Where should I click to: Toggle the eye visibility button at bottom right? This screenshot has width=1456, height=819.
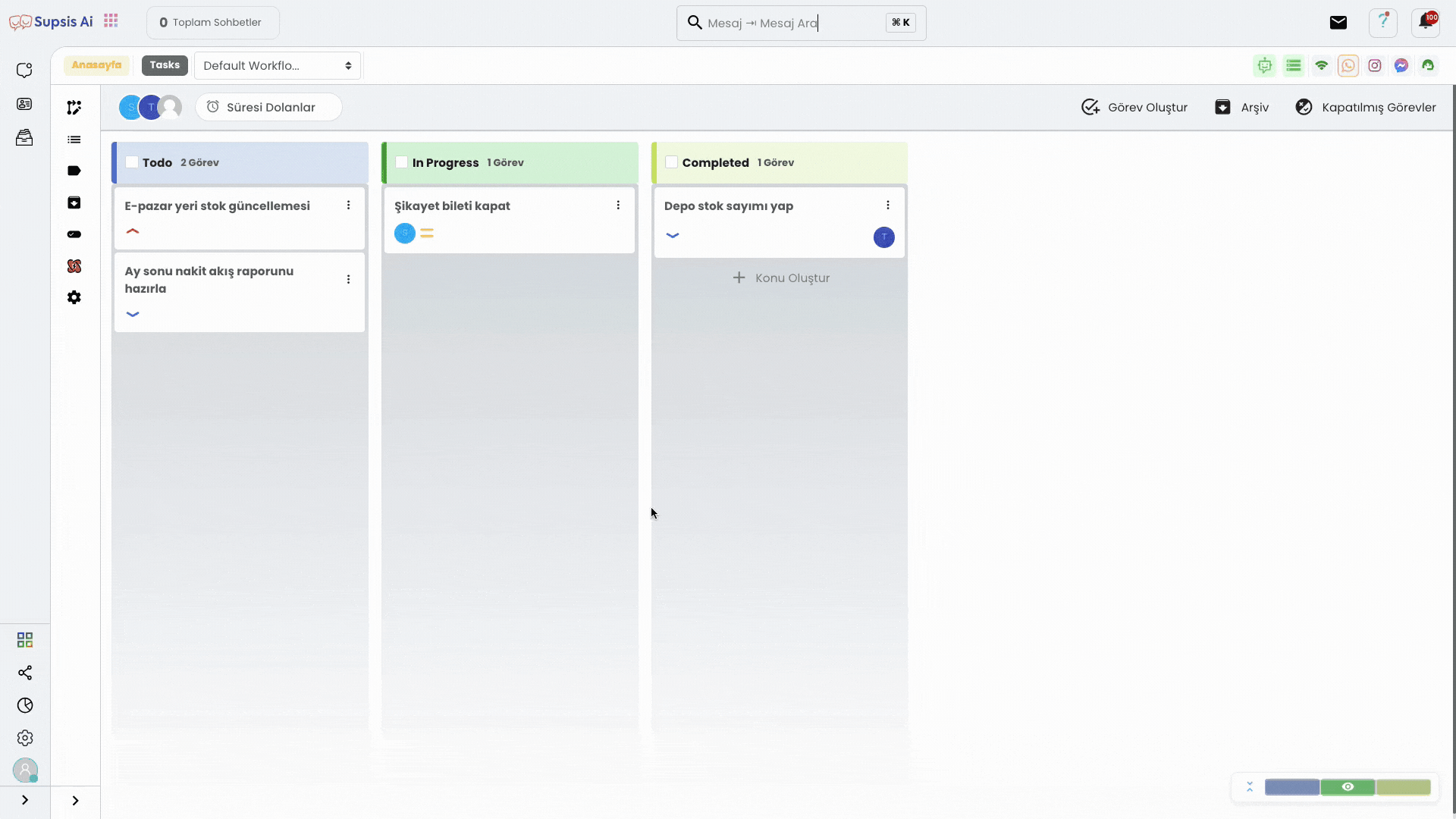(x=1348, y=787)
